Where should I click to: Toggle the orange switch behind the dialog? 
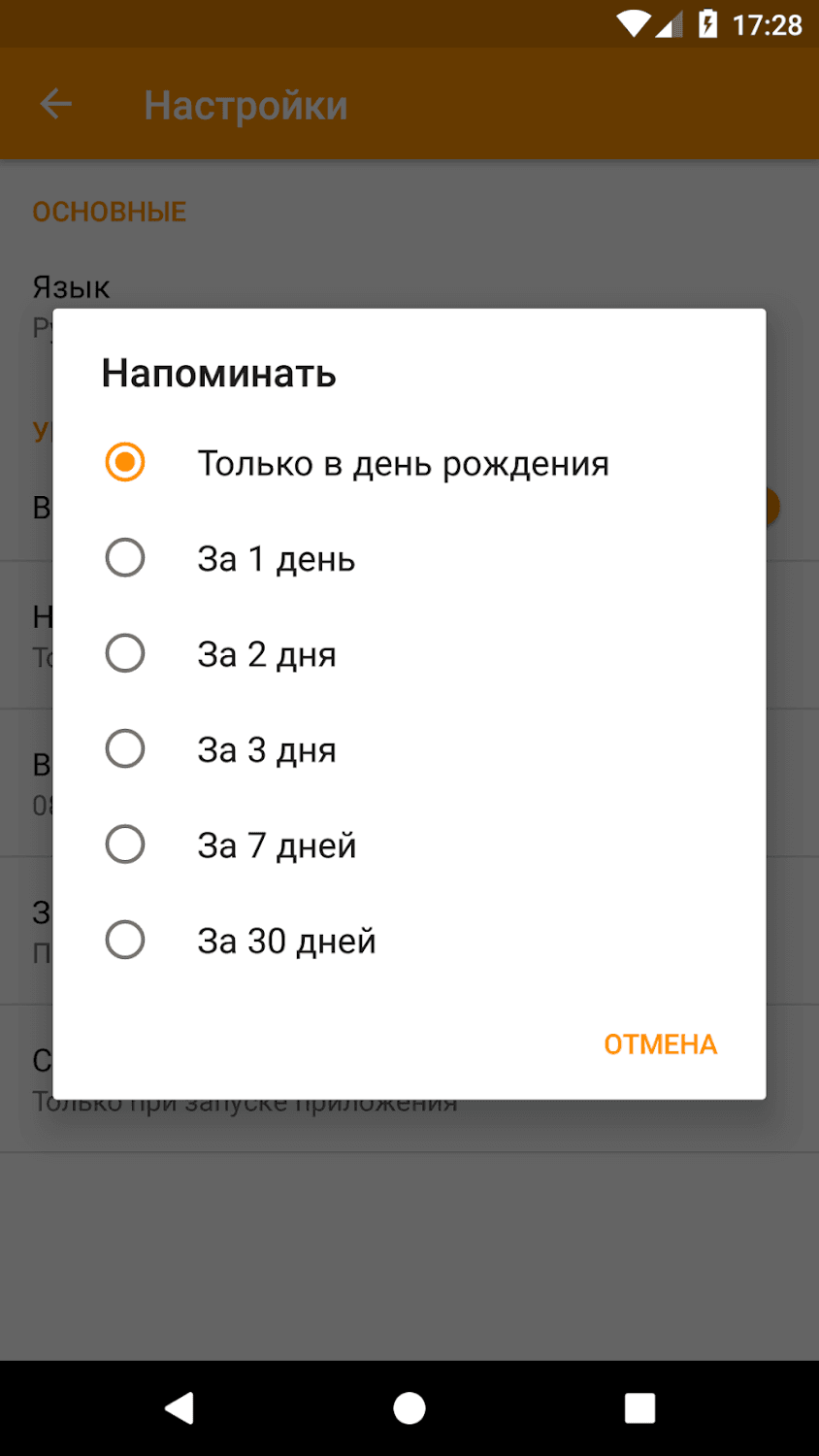(x=772, y=507)
